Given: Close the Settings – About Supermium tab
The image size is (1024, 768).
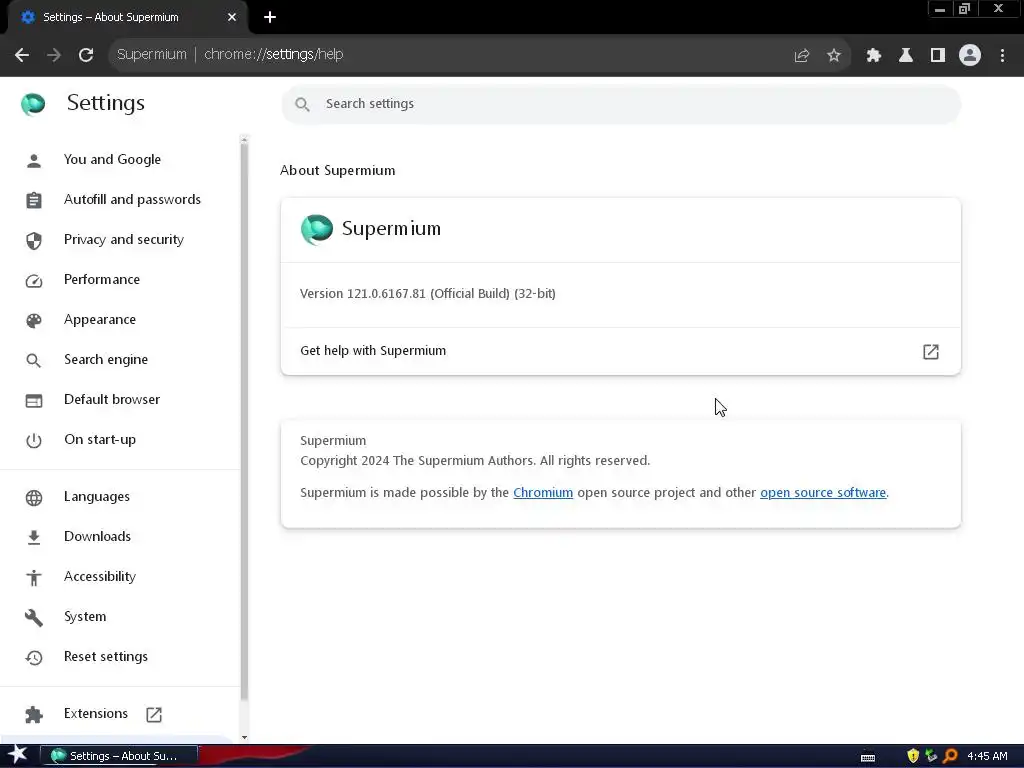Looking at the screenshot, I should click(x=232, y=17).
